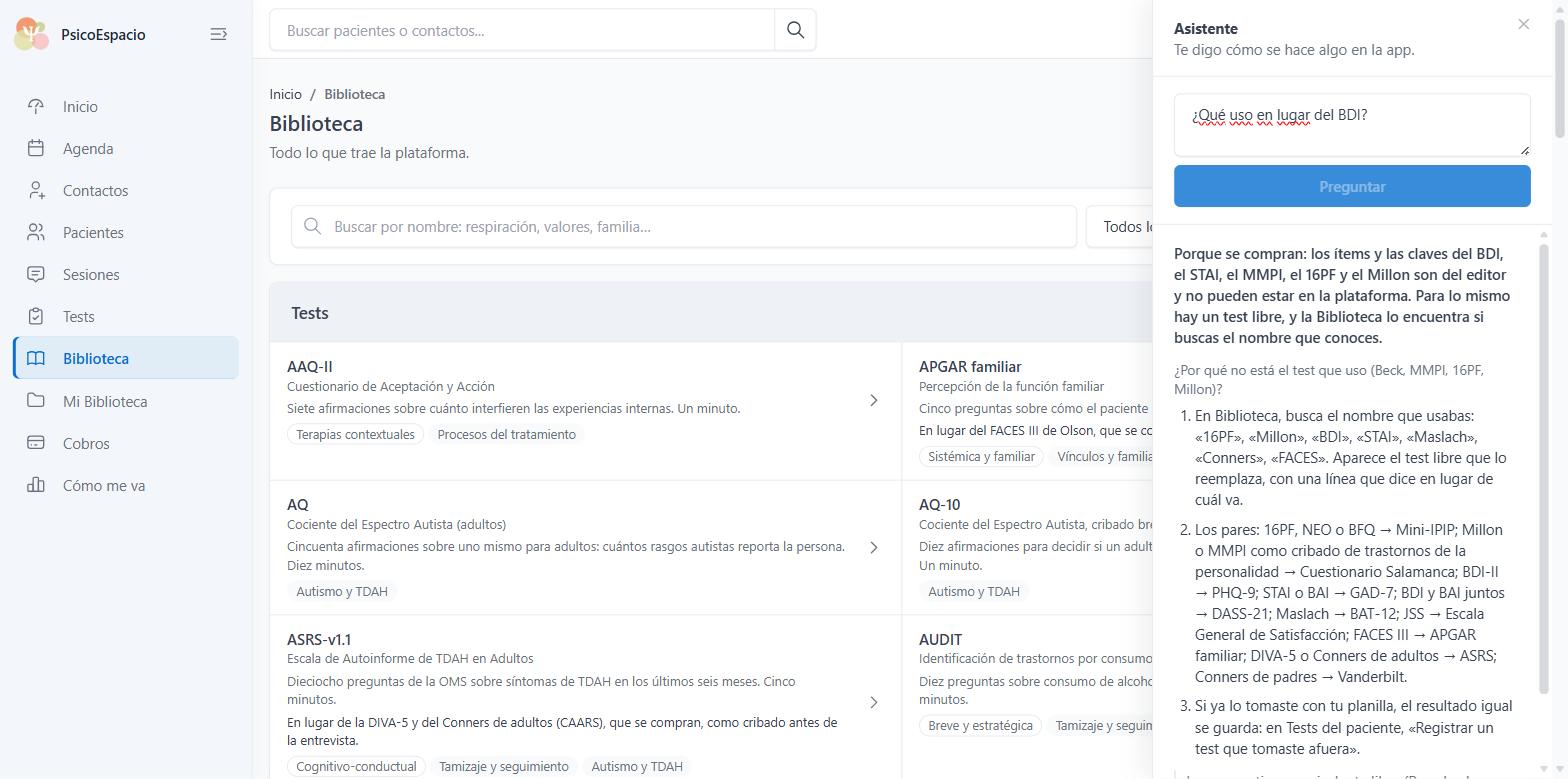Close the Asistente panel
The width and height of the screenshot is (1568, 779).
click(x=1523, y=24)
